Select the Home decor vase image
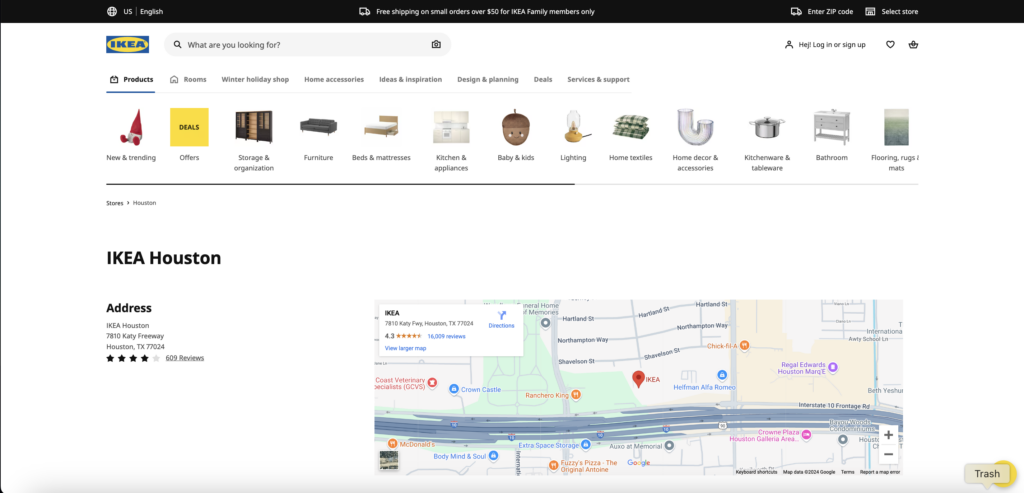1024x493 pixels. (696, 127)
